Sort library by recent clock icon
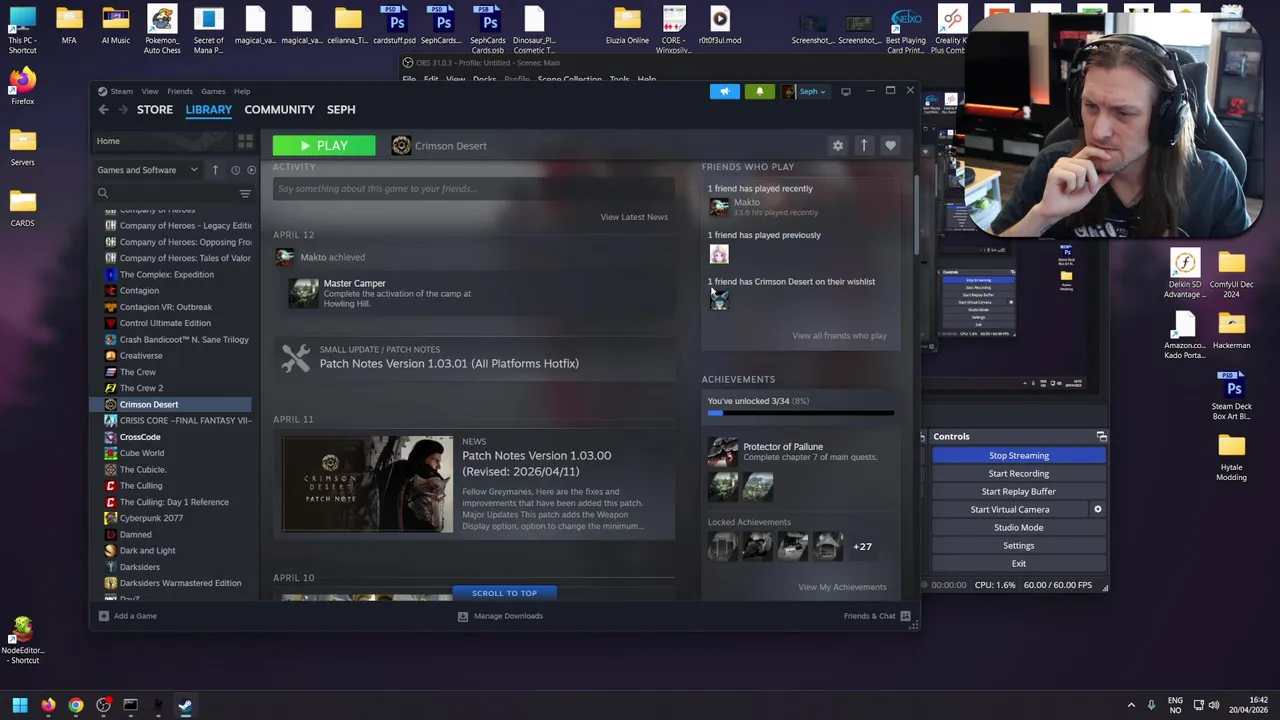1280x720 pixels. click(235, 170)
